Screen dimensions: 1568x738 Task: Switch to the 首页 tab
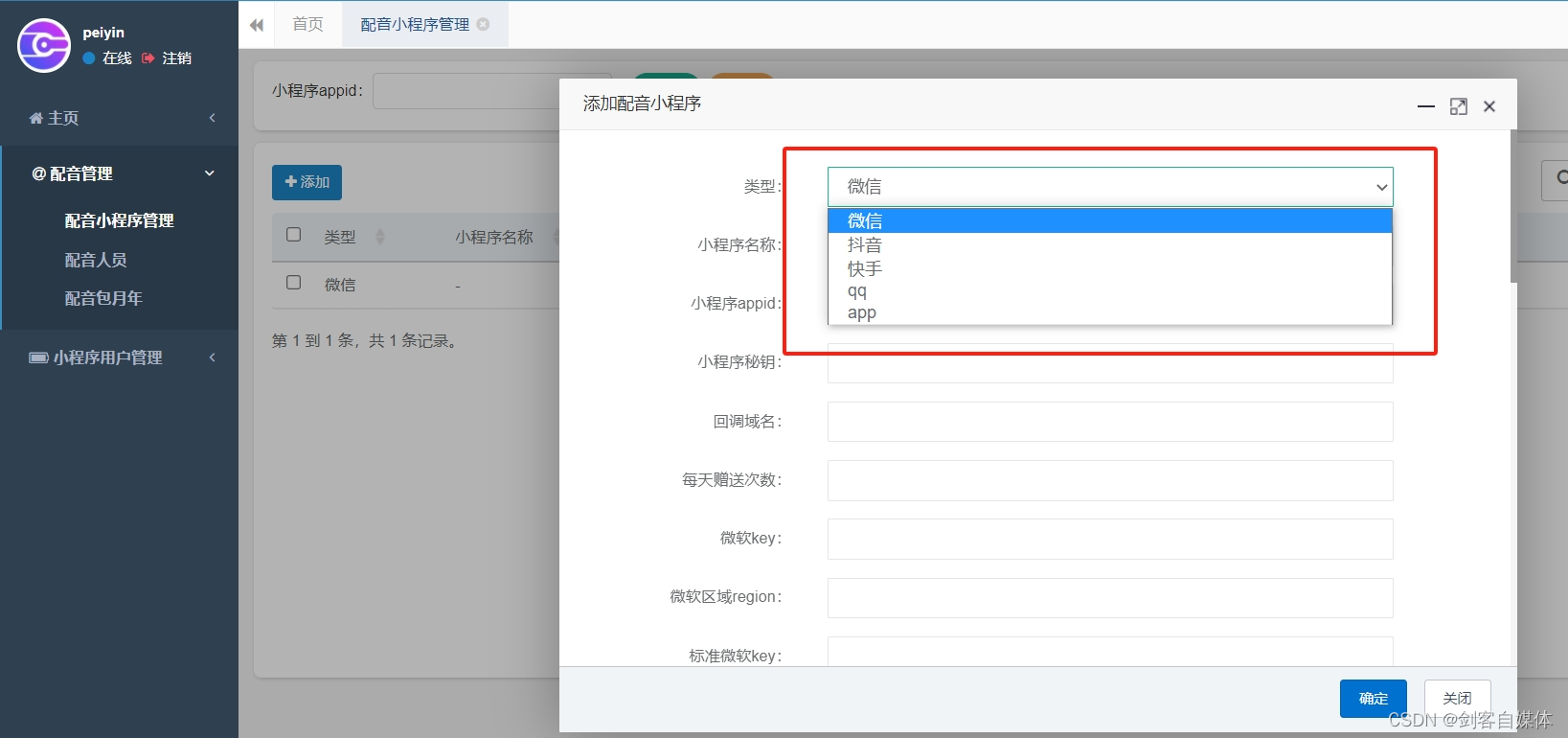pyautogui.click(x=308, y=24)
